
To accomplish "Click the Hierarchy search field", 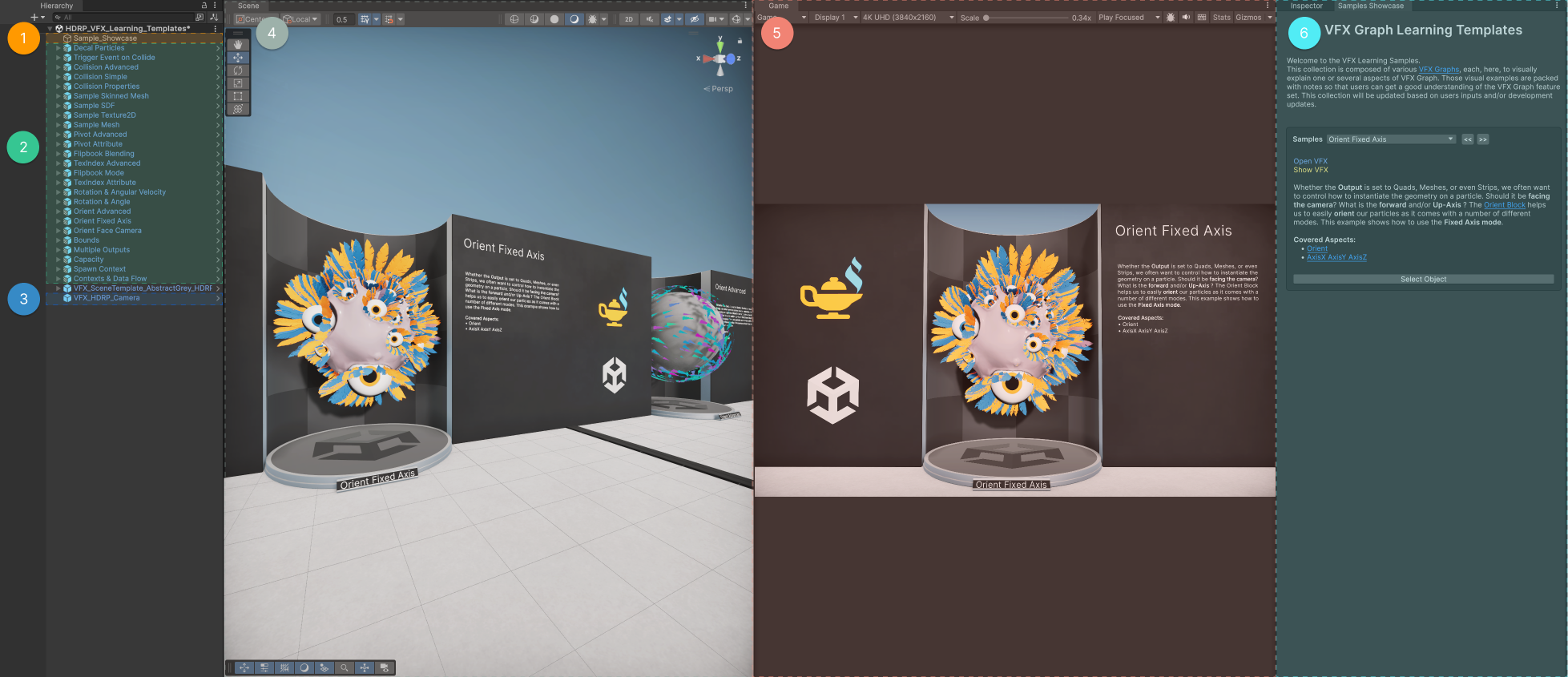I will [x=124, y=17].
